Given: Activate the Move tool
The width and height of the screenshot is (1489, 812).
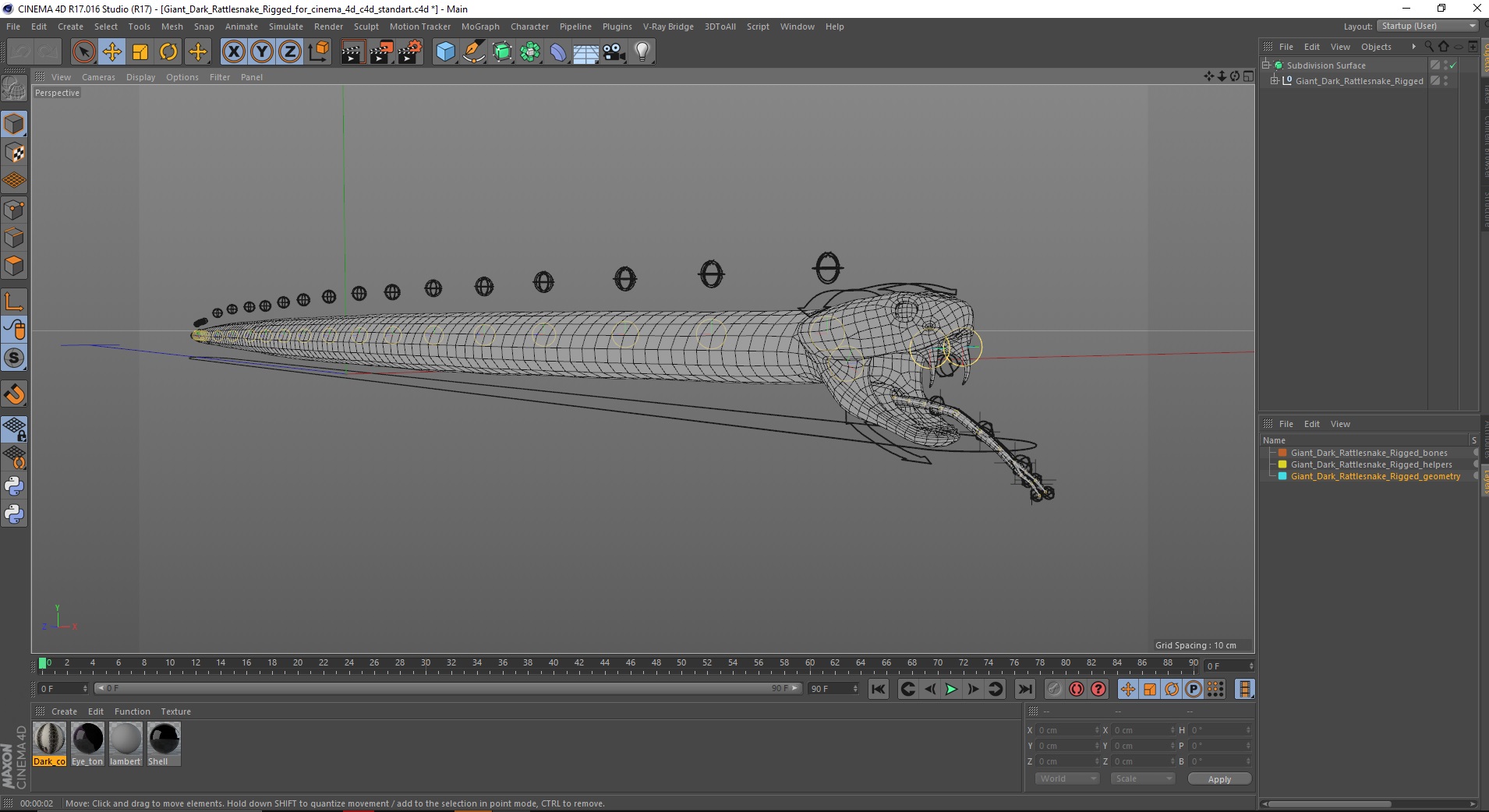Looking at the screenshot, I should 112,52.
